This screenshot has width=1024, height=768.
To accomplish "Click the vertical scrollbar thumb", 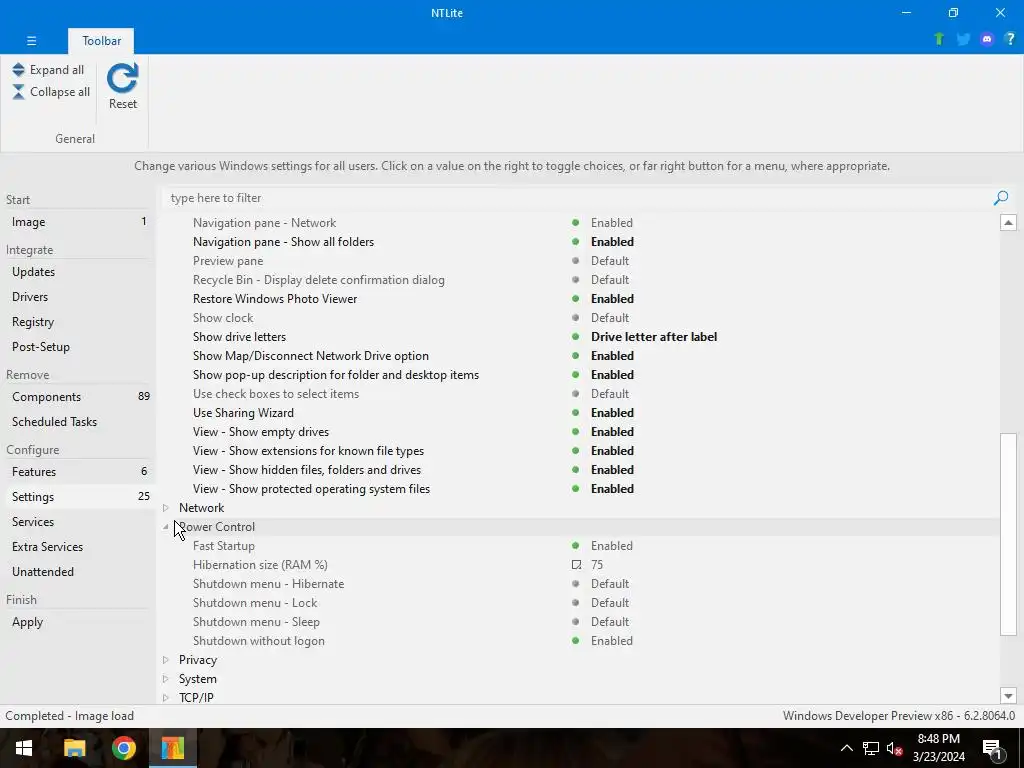I will point(1008,534).
